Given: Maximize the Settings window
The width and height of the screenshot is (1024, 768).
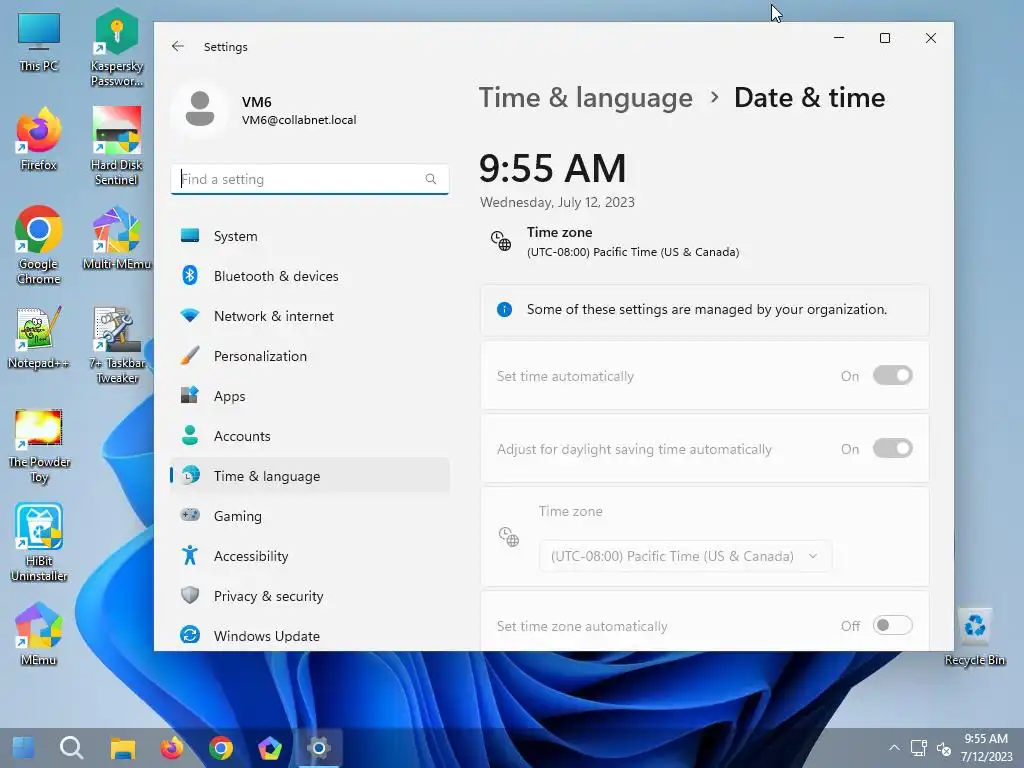Looking at the screenshot, I should pos(885,39).
